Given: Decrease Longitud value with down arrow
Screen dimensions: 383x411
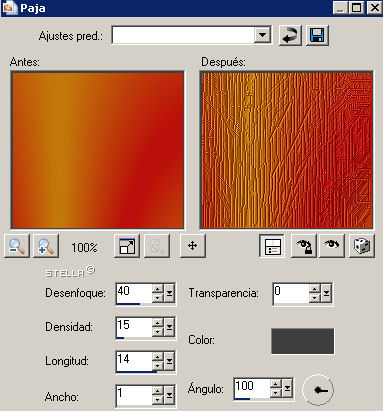Looking at the screenshot, I should tap(158, 366).
